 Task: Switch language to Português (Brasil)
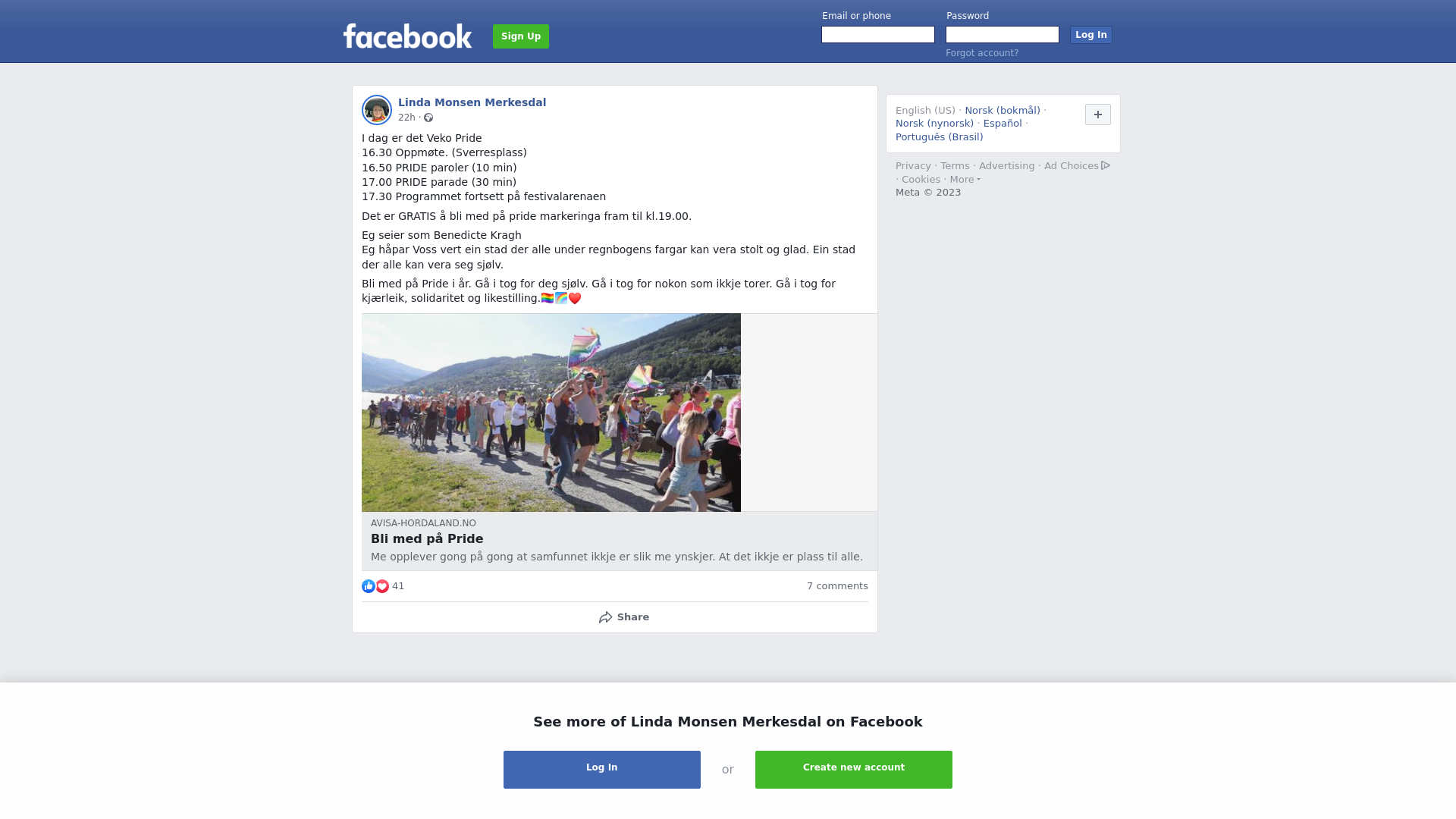pyautogui.click(x=939, y=137)
